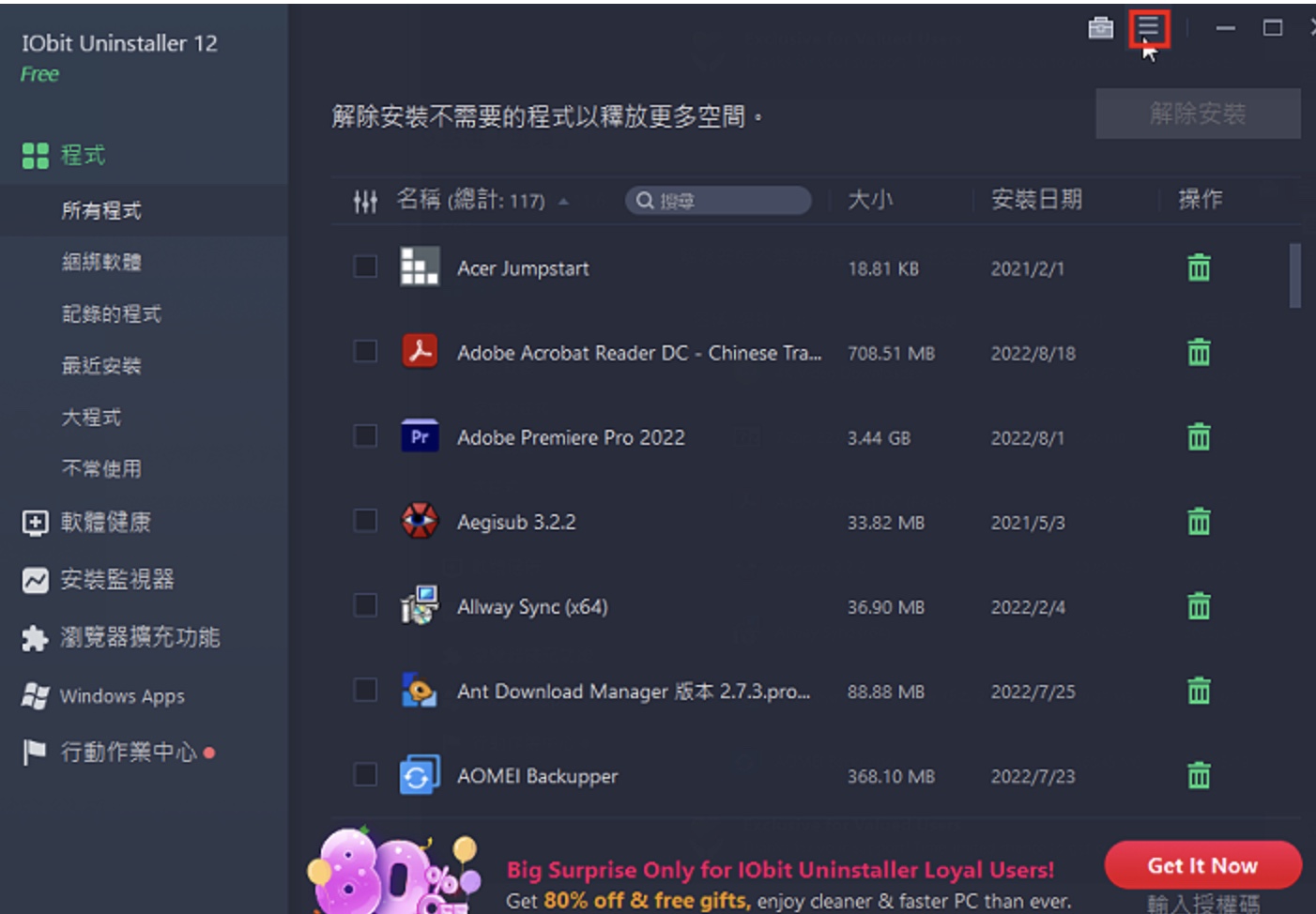
Task: Open the toolbox briefcase icon
Action: pyautogui.click(x=1100, y=28)
